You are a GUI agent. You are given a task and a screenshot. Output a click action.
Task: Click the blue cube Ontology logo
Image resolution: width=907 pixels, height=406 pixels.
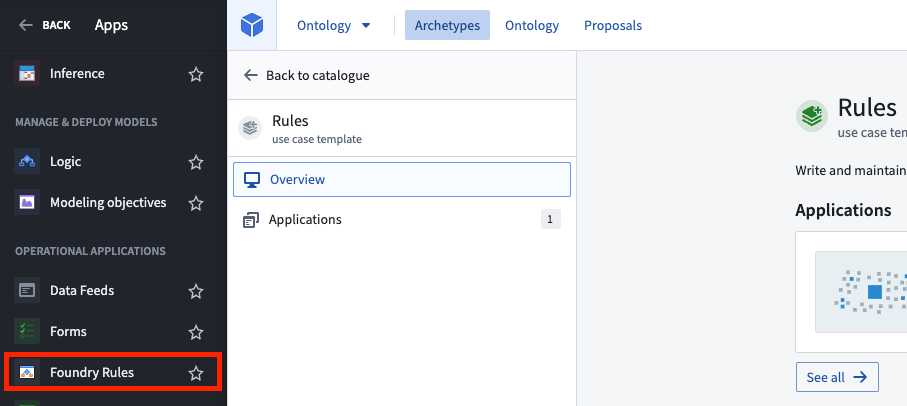pos(252,25)
